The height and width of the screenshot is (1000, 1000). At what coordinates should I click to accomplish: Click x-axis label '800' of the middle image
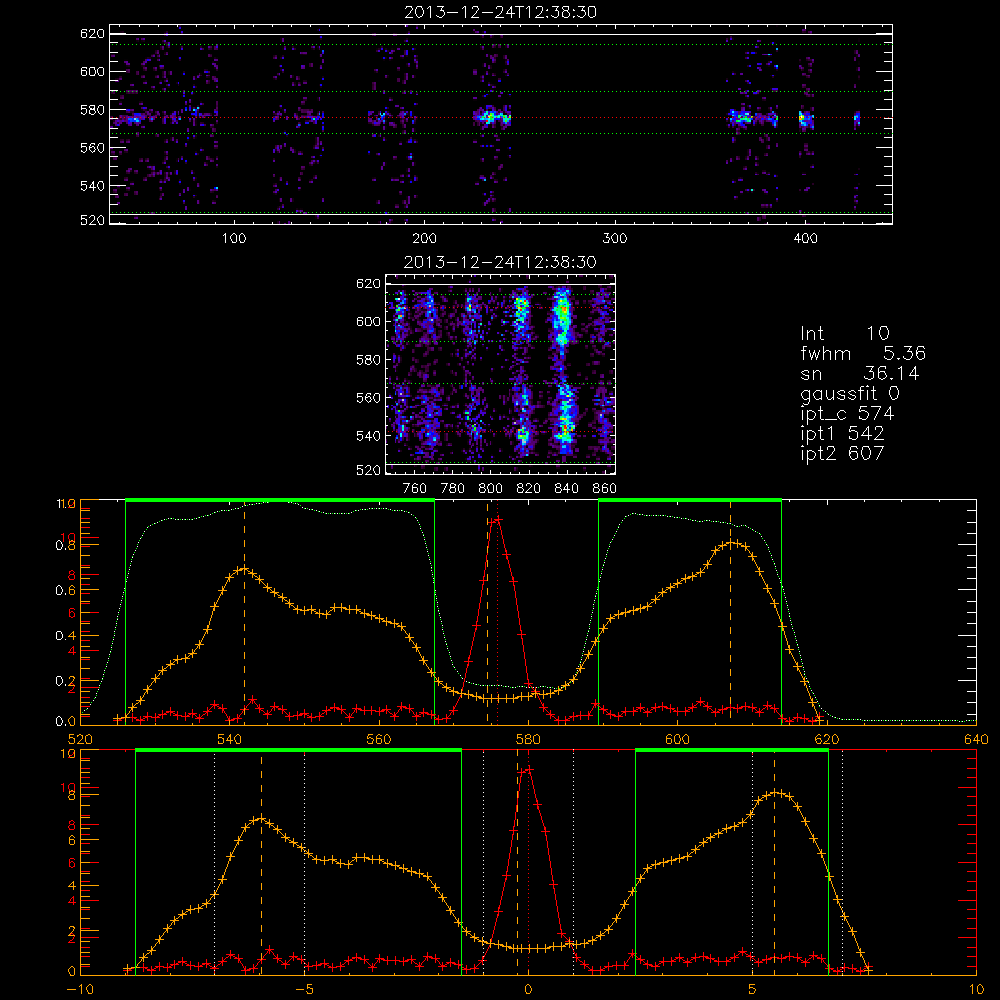tap(490, 489)
